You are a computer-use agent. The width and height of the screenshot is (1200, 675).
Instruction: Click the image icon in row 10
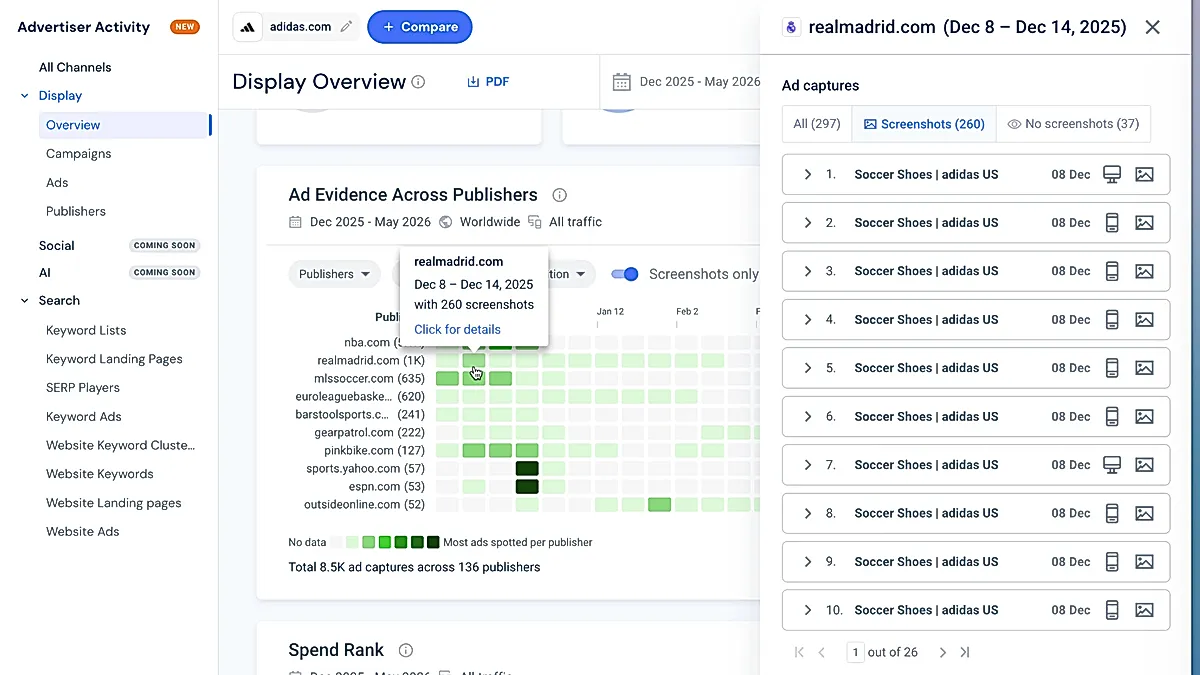1145,610
